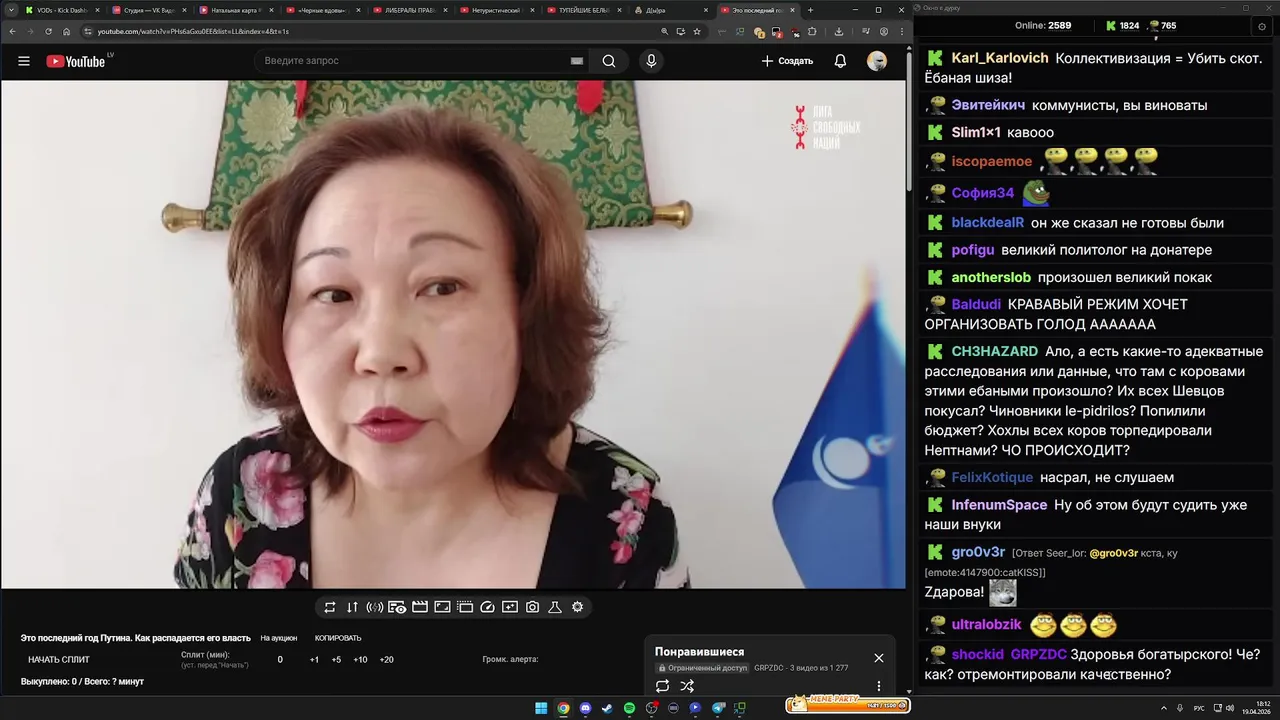This screenshot has width=1280, height=720.
Task: Switch to Студия — VK Видео tab
Action: pos(148,10)
